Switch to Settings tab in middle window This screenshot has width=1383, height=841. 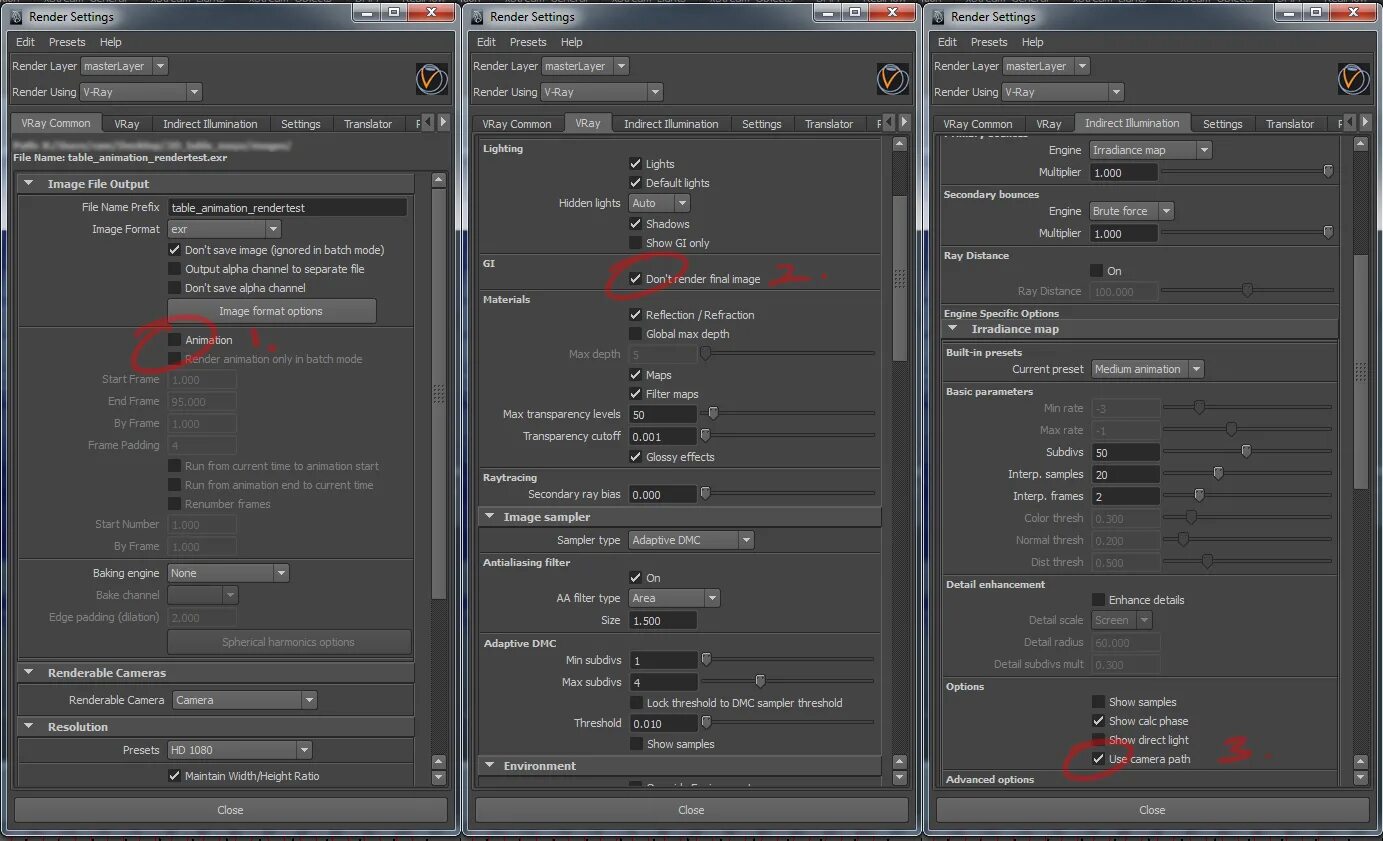tap(762, 124)
